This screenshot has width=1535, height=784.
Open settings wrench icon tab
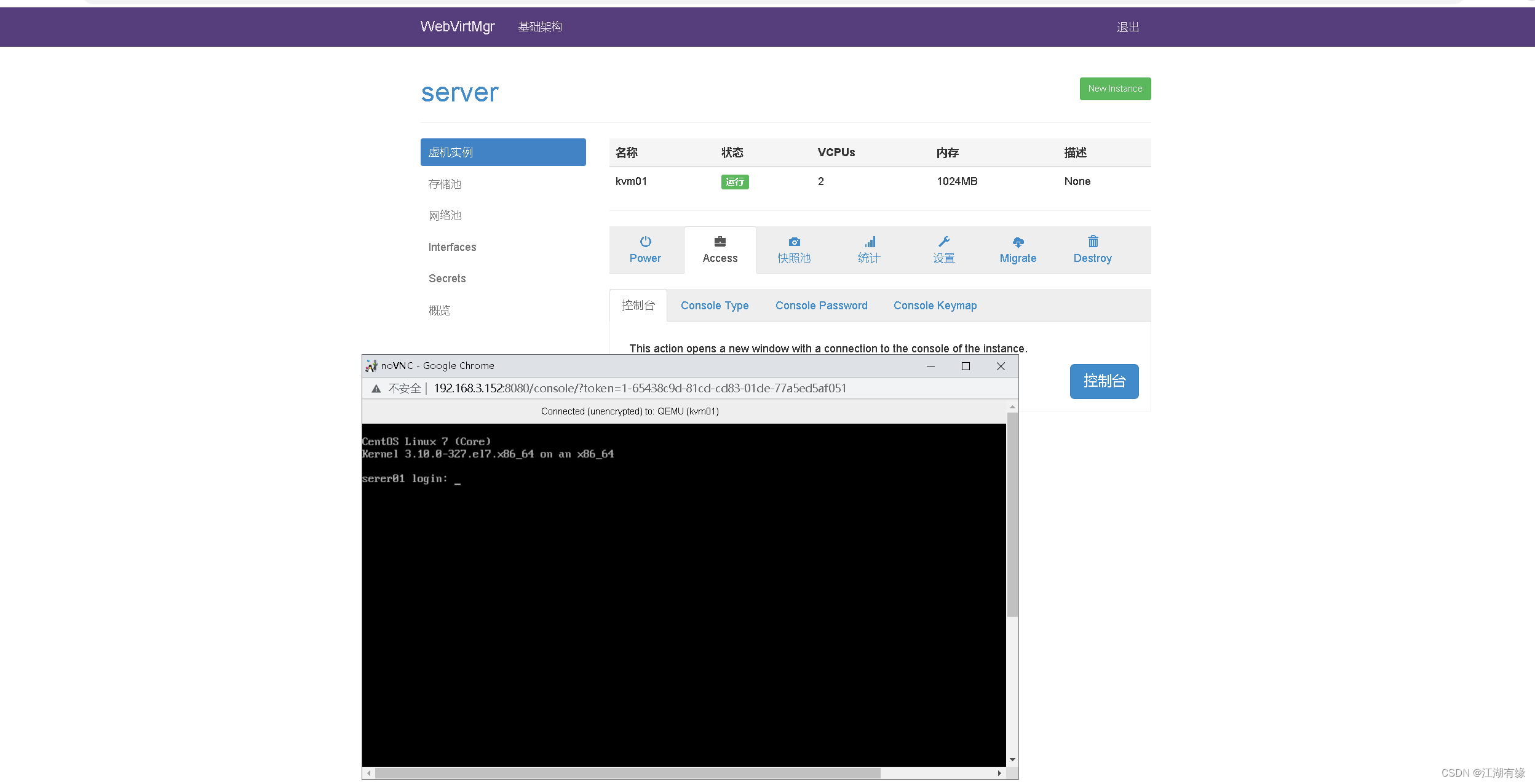943,242
